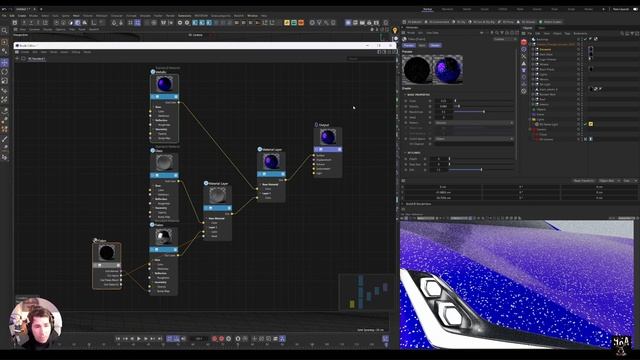Select the Material Layer node with blue preview
Viewport: 640px width, 360px height.
(271, 162)
